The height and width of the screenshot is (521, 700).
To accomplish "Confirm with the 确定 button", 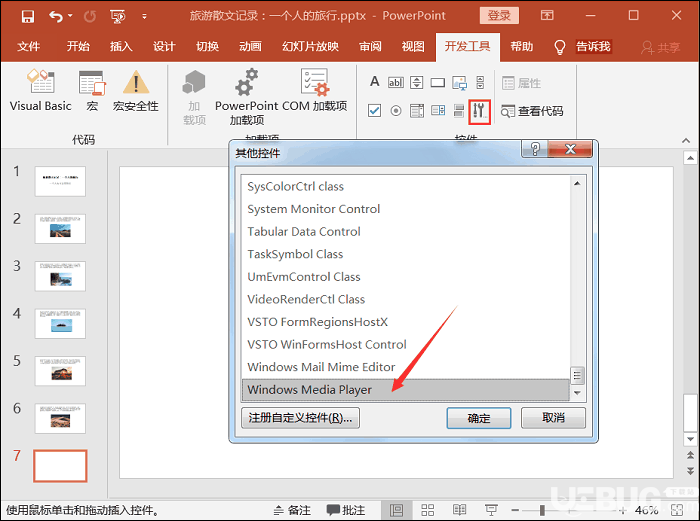I will pos(479,418).
